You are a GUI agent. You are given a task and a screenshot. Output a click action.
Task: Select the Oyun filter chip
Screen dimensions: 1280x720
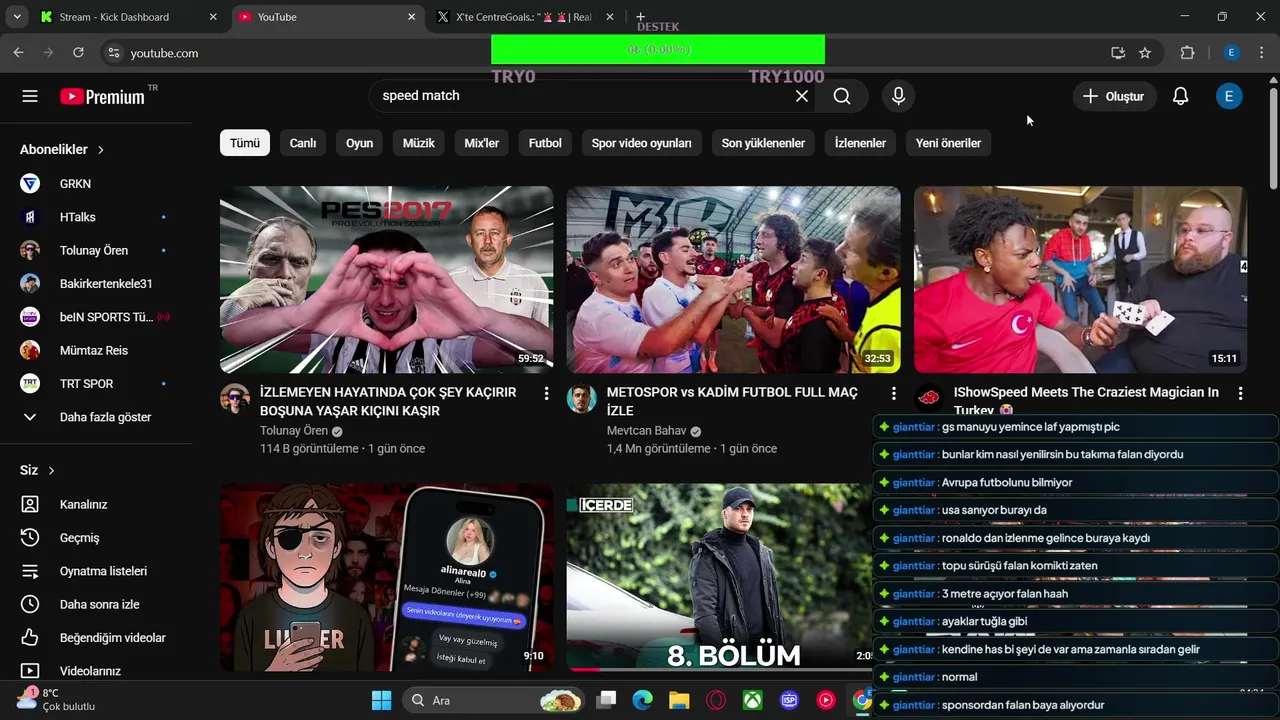(x=360, y=143)
